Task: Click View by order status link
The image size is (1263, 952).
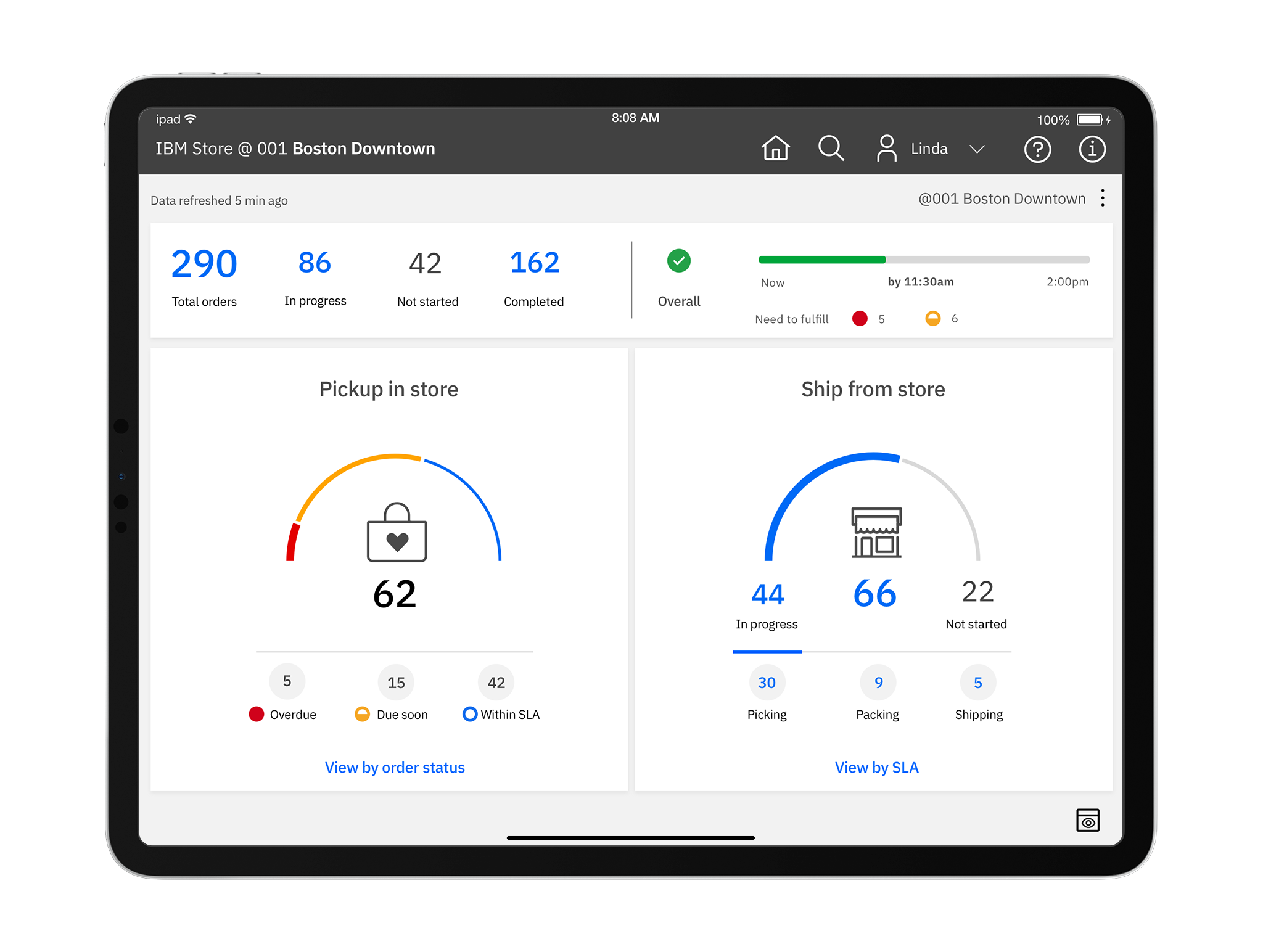Action: (x=395, y=768)
